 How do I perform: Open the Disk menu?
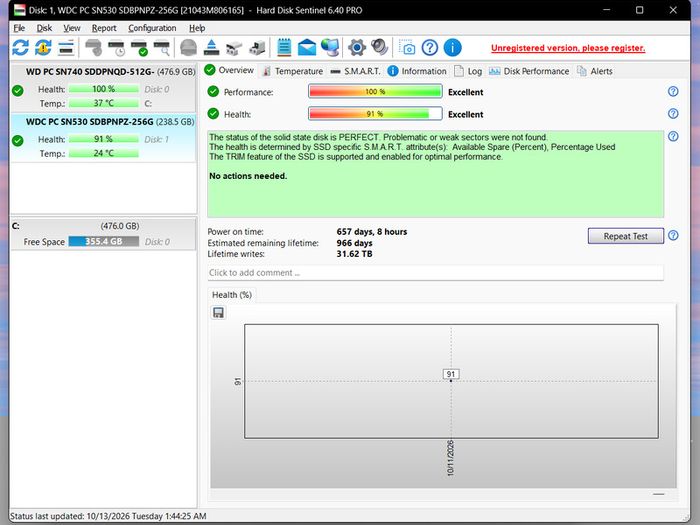(44, 28)
